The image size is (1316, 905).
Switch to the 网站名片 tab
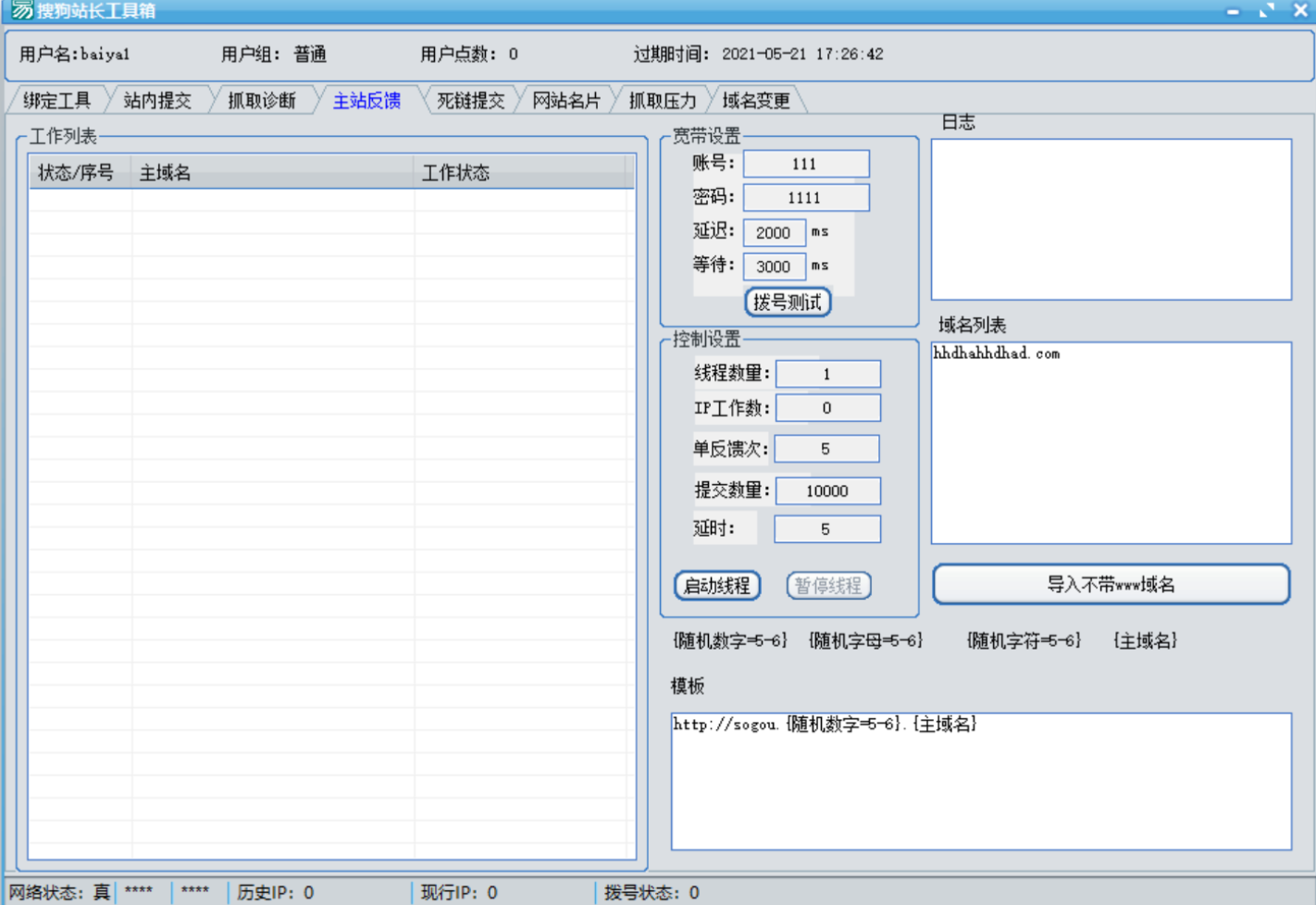pos(566,101)
